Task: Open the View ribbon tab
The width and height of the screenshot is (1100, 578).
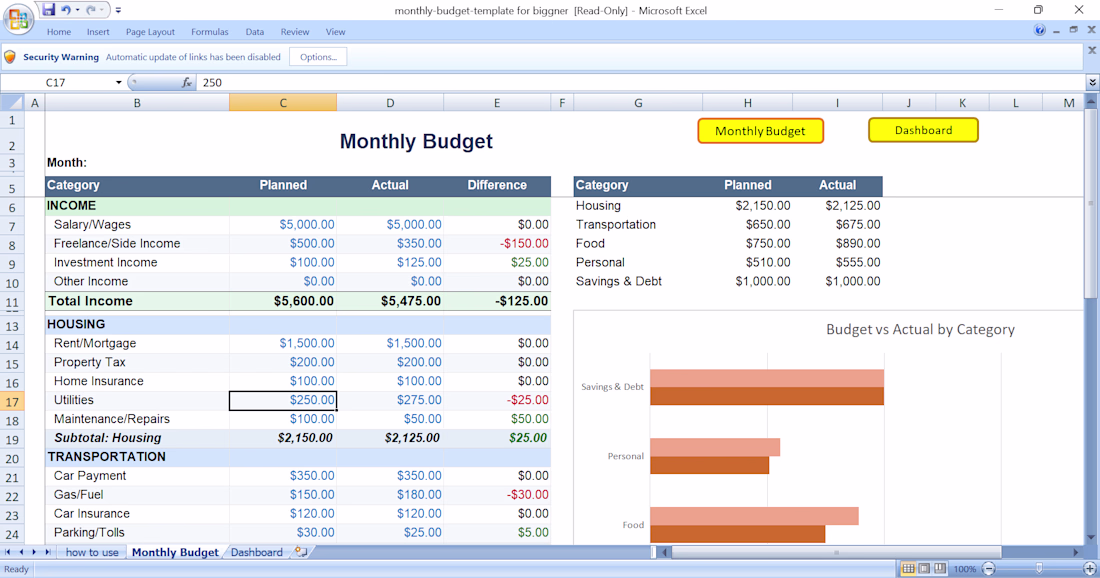Action: [x=335, y=32]
